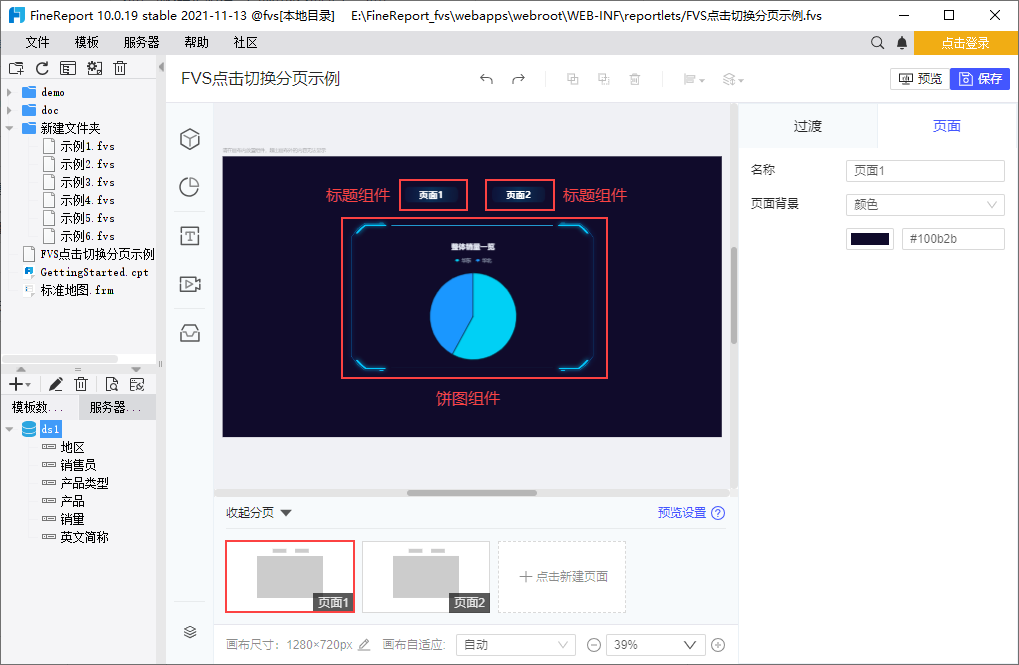Screen dimensions: 1019x665
Task: Select the 页面2 page thumbnail
Action: (426, 577)
